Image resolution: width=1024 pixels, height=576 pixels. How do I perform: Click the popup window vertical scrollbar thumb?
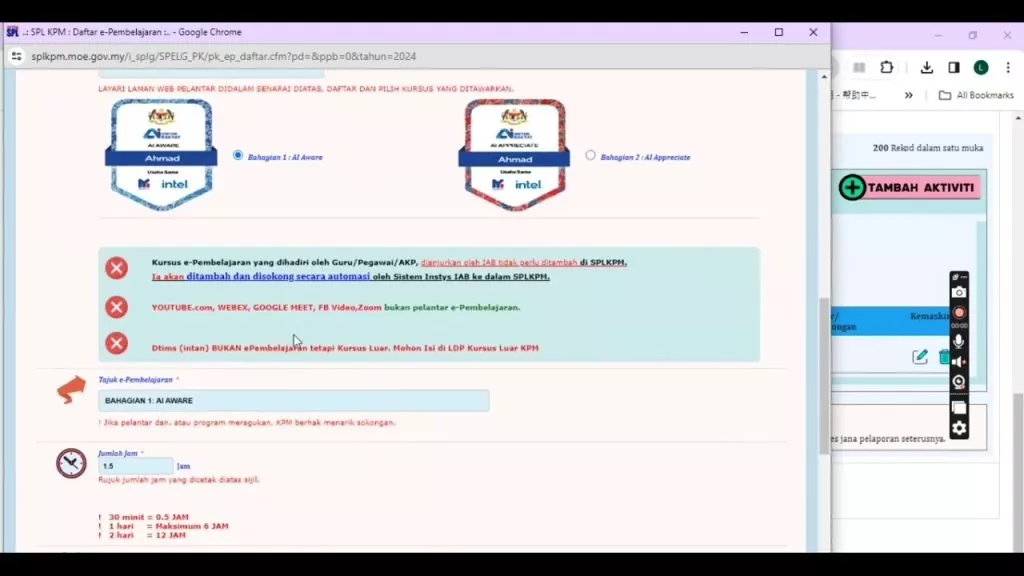tap(824, 376)
